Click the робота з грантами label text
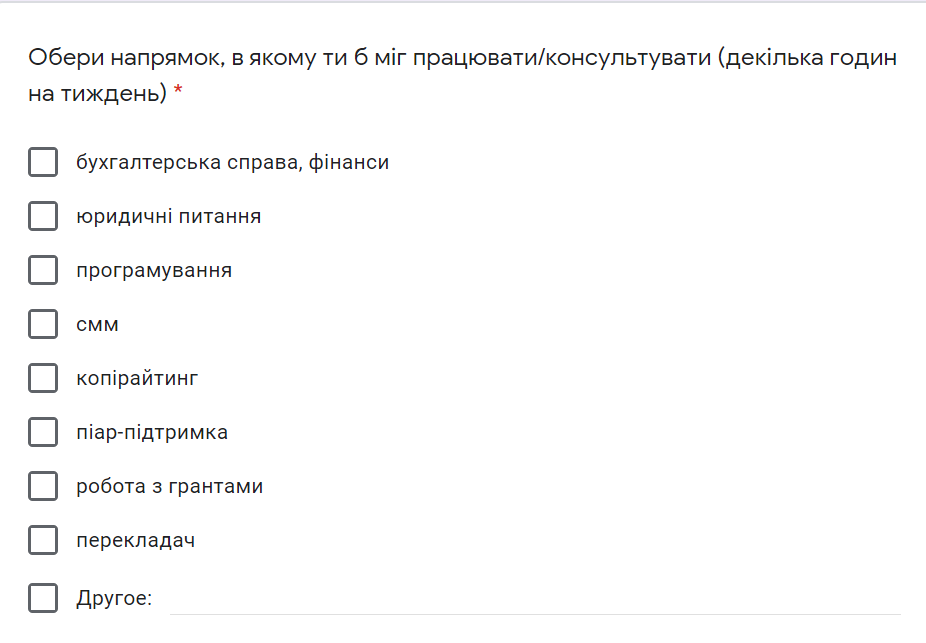This screenshot has height=643, width=926. coord(169,487)
